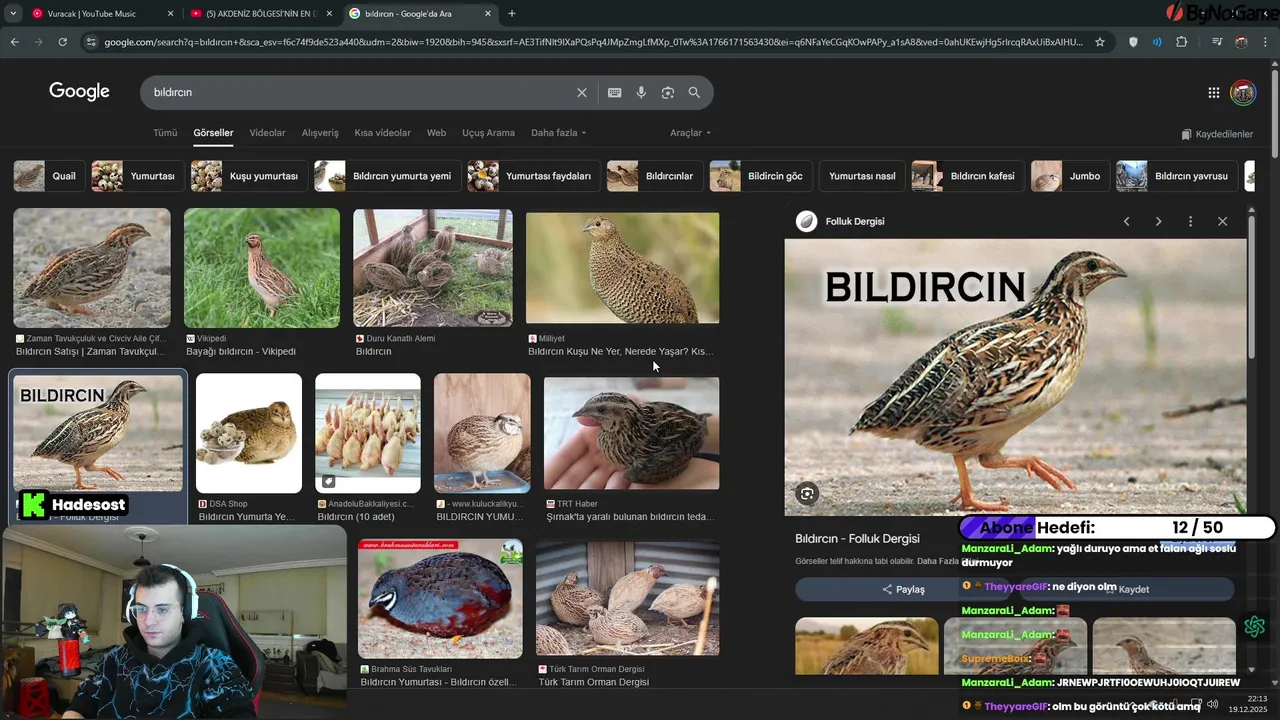
Task: Select the Jumbo chip
Action: [x=1069, y=176]
